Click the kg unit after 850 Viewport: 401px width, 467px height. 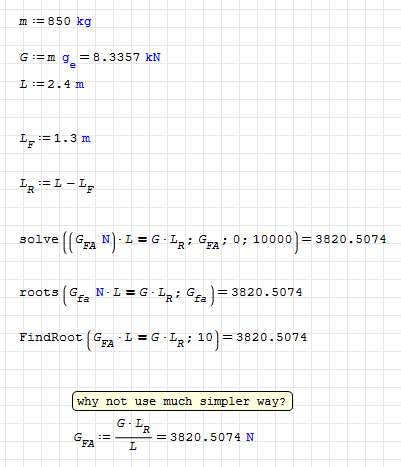84,21
